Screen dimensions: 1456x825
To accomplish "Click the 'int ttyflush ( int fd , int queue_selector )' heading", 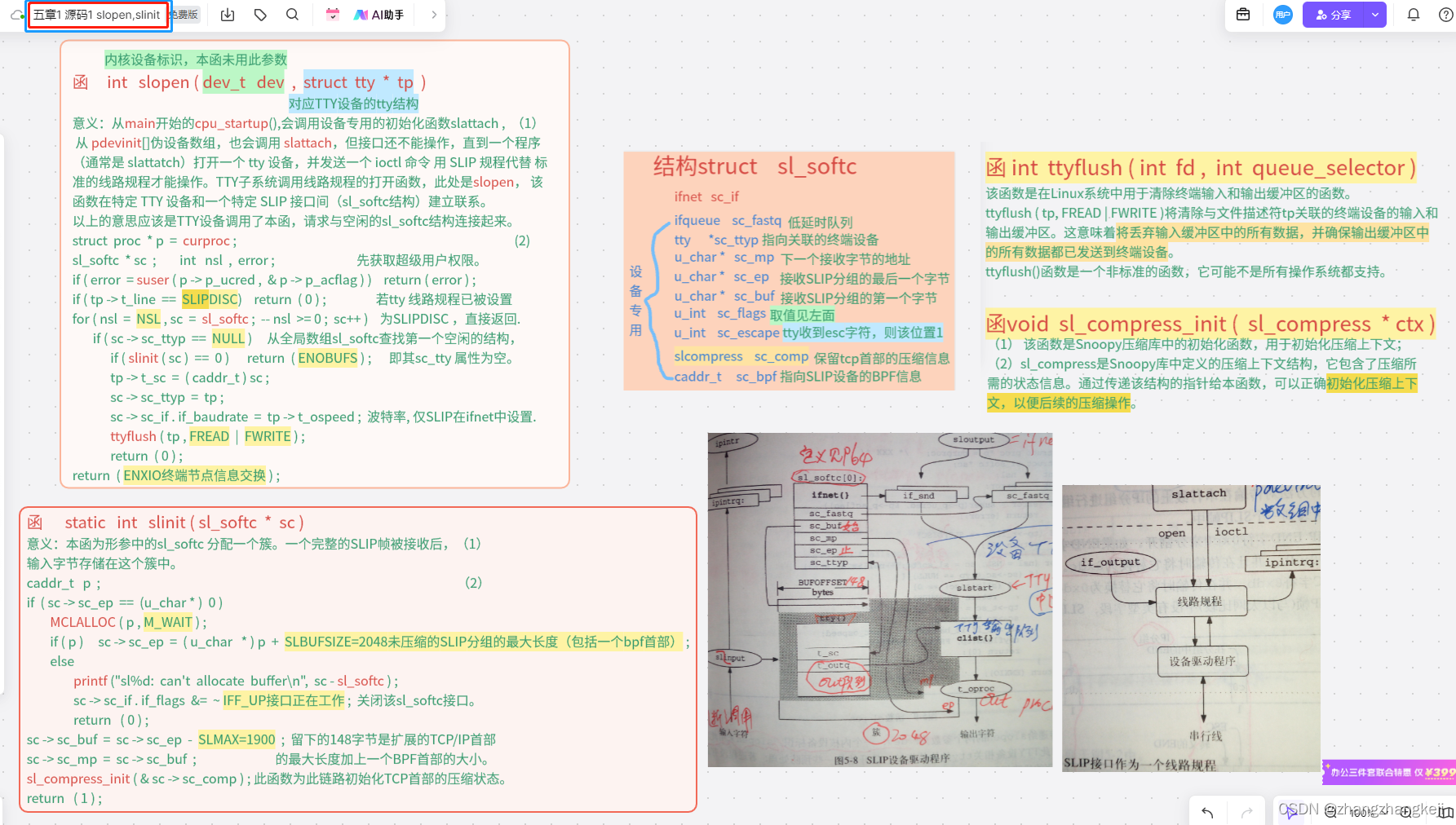I will tap(1201, 168).
